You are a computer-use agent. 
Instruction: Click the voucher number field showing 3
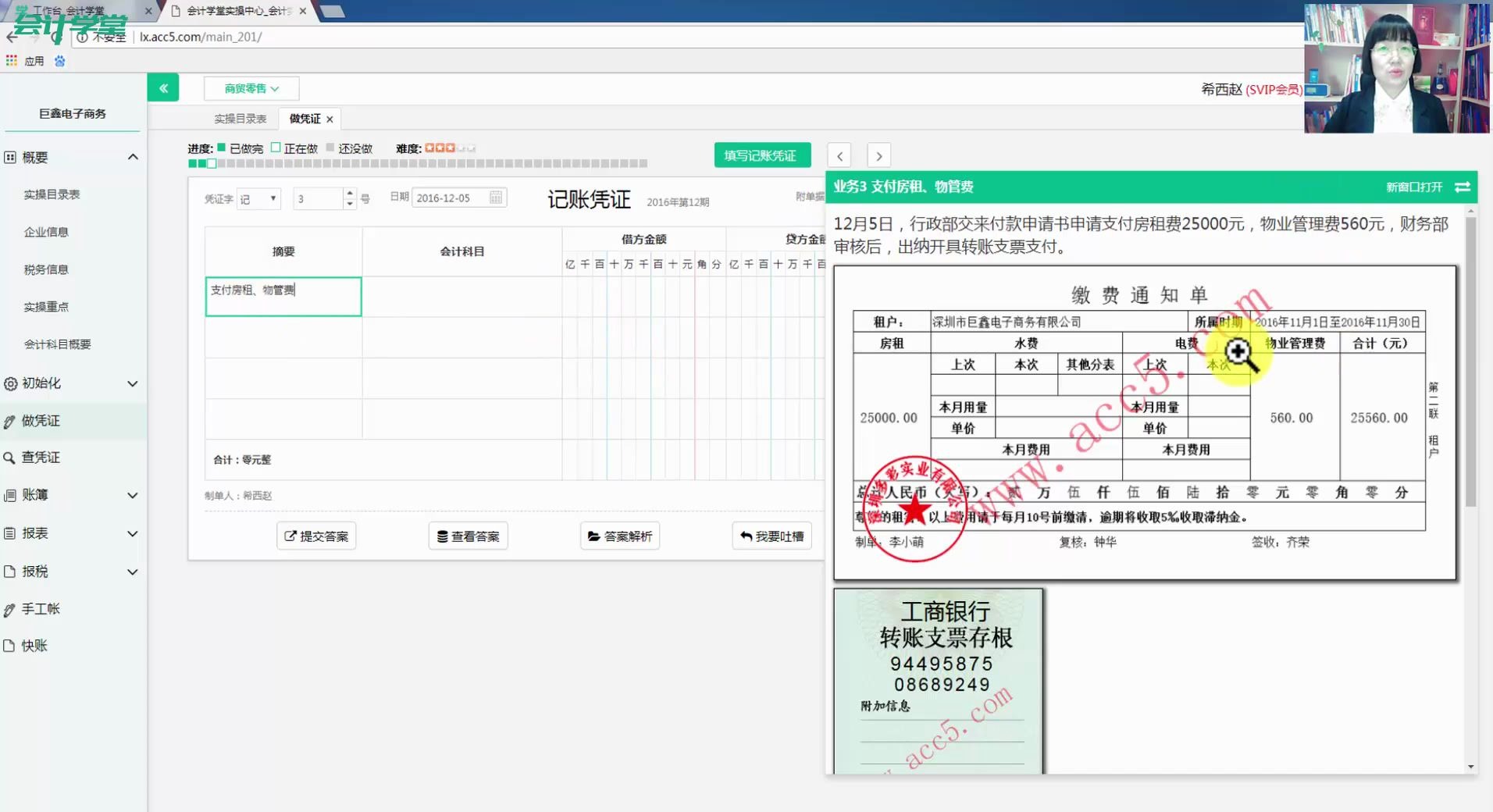[x=318, y=198]
